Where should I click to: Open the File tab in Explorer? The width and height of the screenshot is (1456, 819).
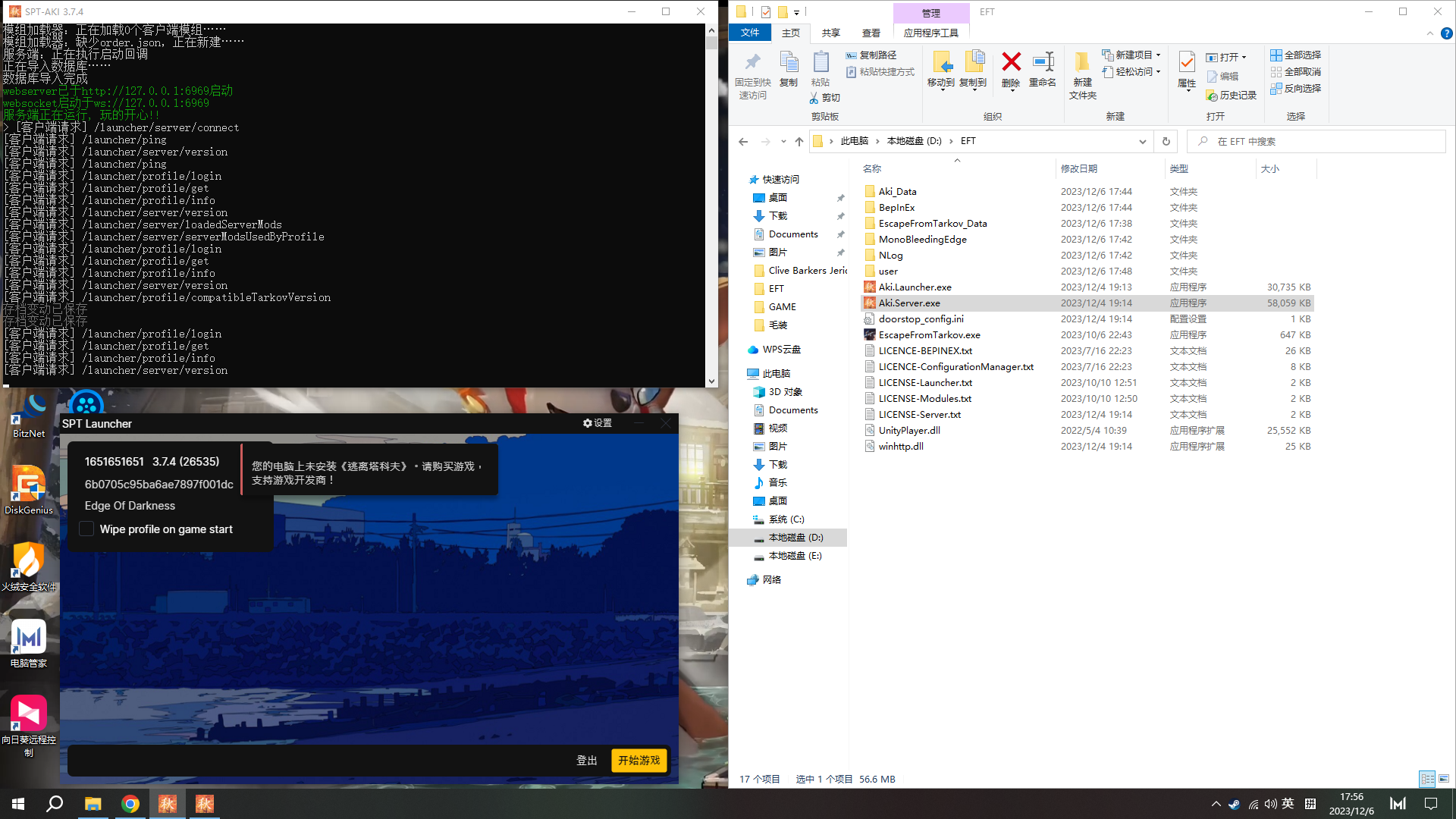[x=750, y=33]
